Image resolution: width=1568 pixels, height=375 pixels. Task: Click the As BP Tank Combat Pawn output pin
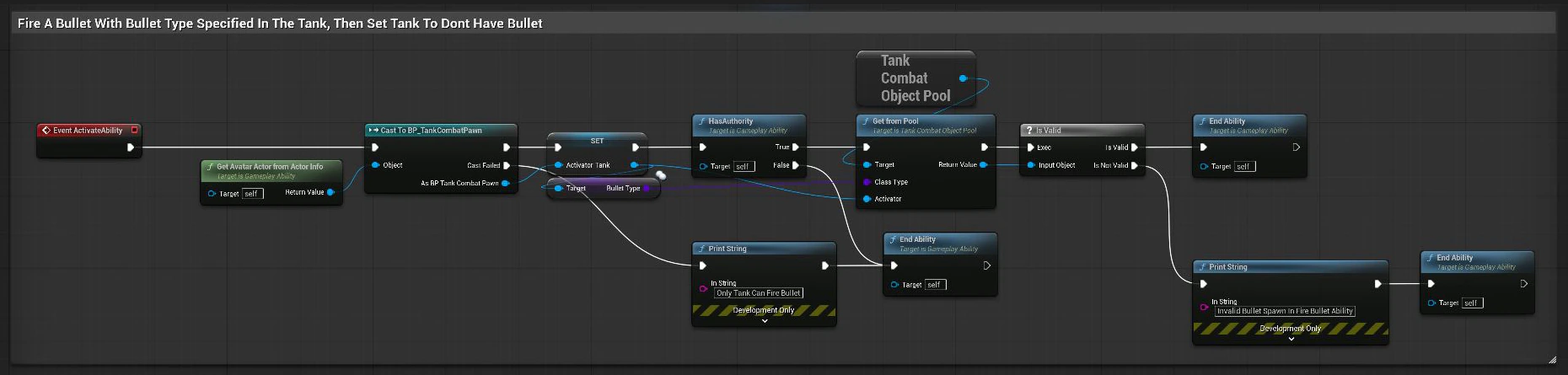[x=505, y=183]
